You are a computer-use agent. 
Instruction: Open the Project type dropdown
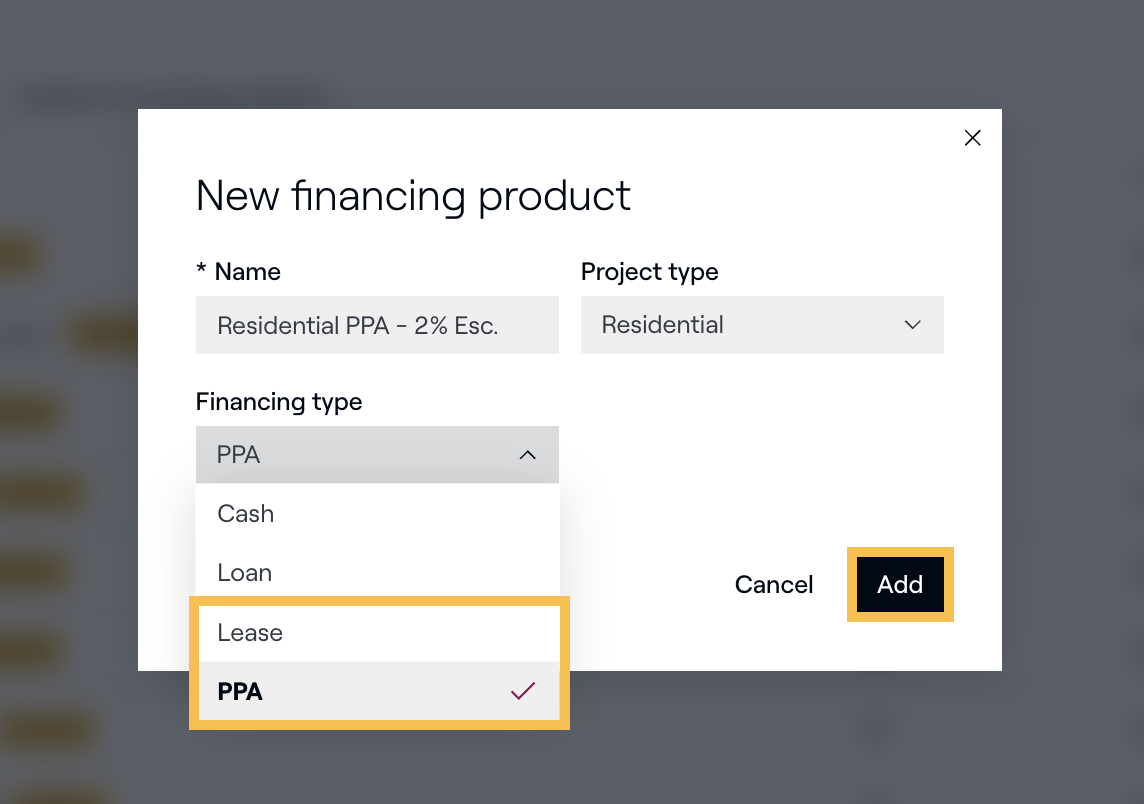[761, 325]
